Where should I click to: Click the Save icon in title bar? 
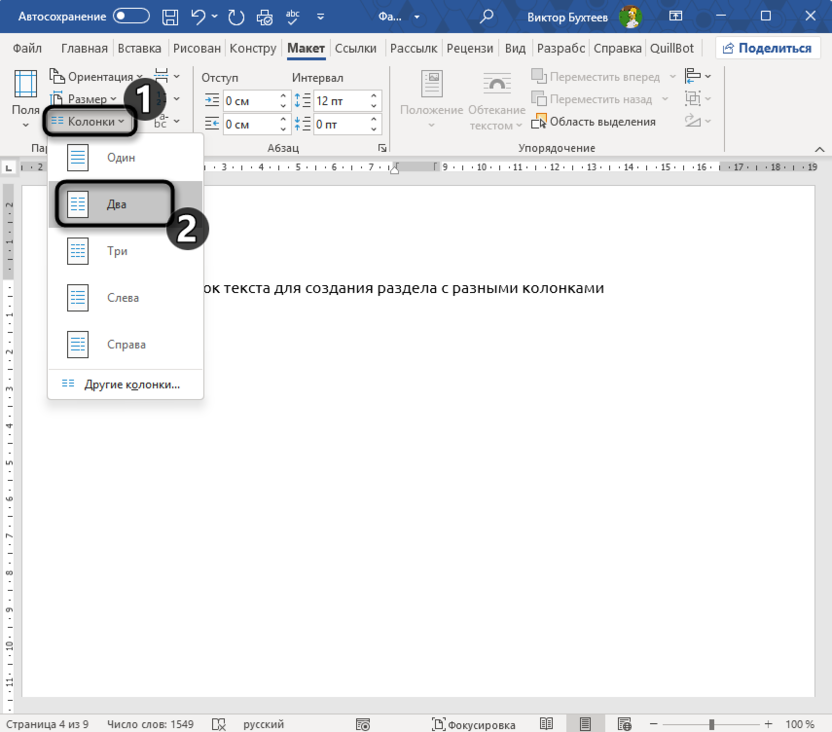pos(170,17)
